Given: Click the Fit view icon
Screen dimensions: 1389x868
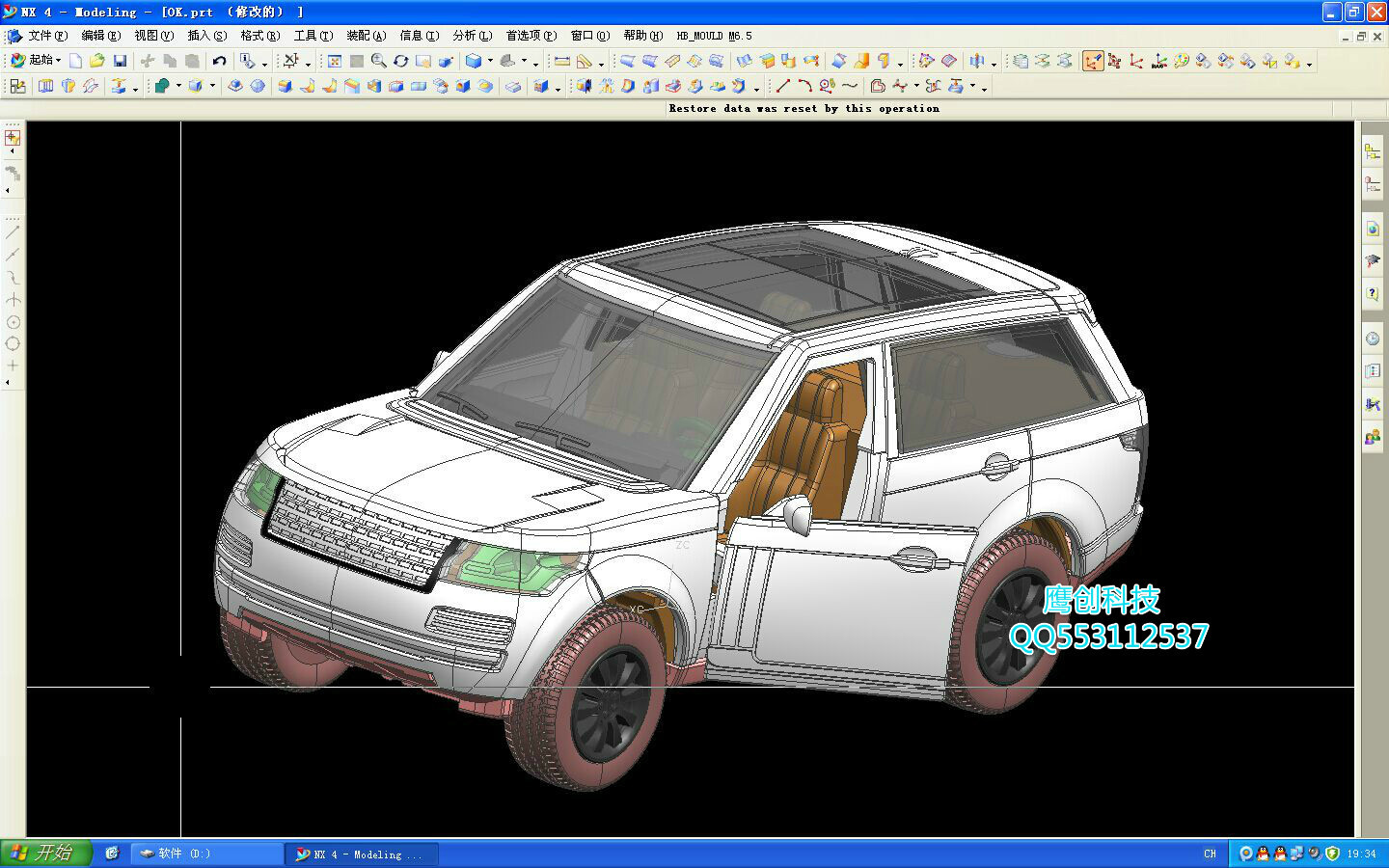Looking at the screenshot, I should (x=334, y=61).
